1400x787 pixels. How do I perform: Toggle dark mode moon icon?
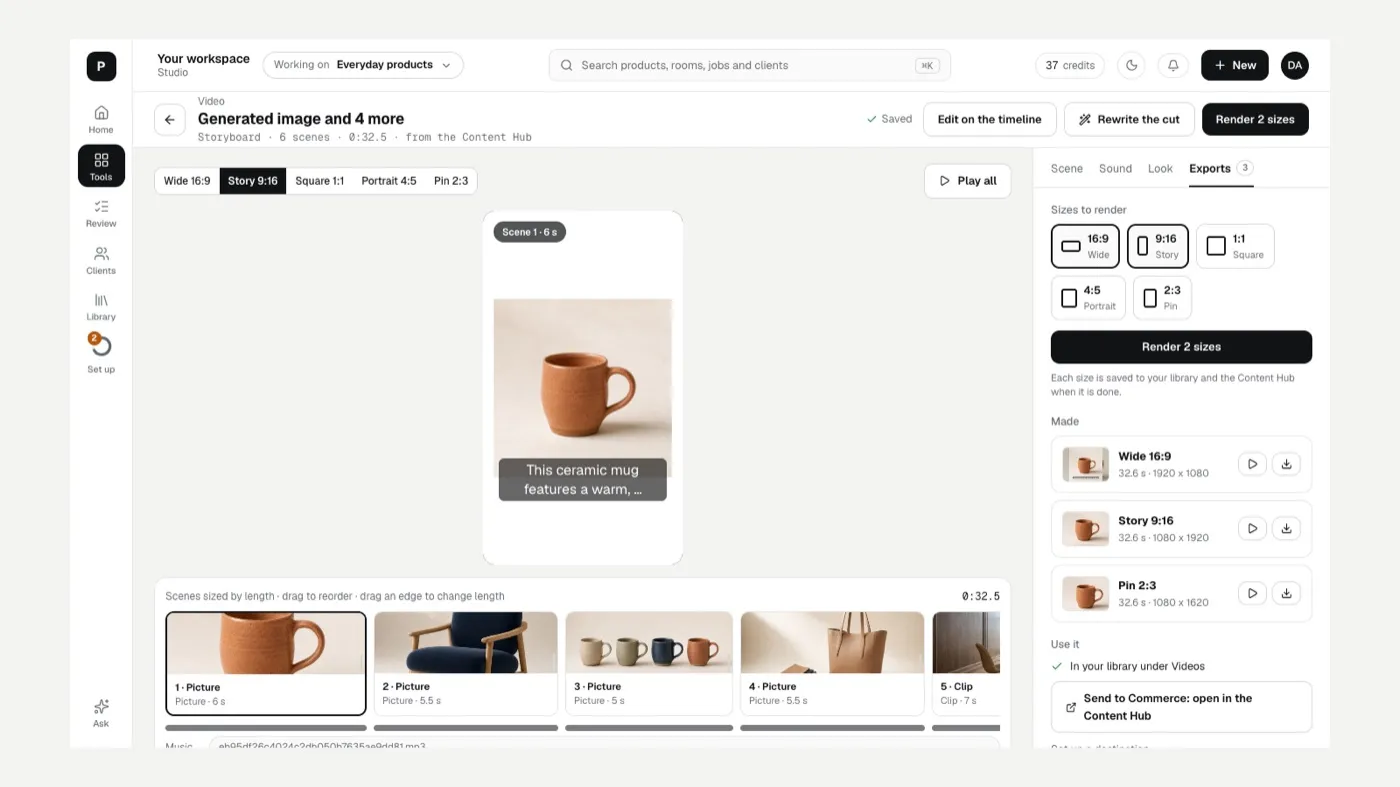1132,65
